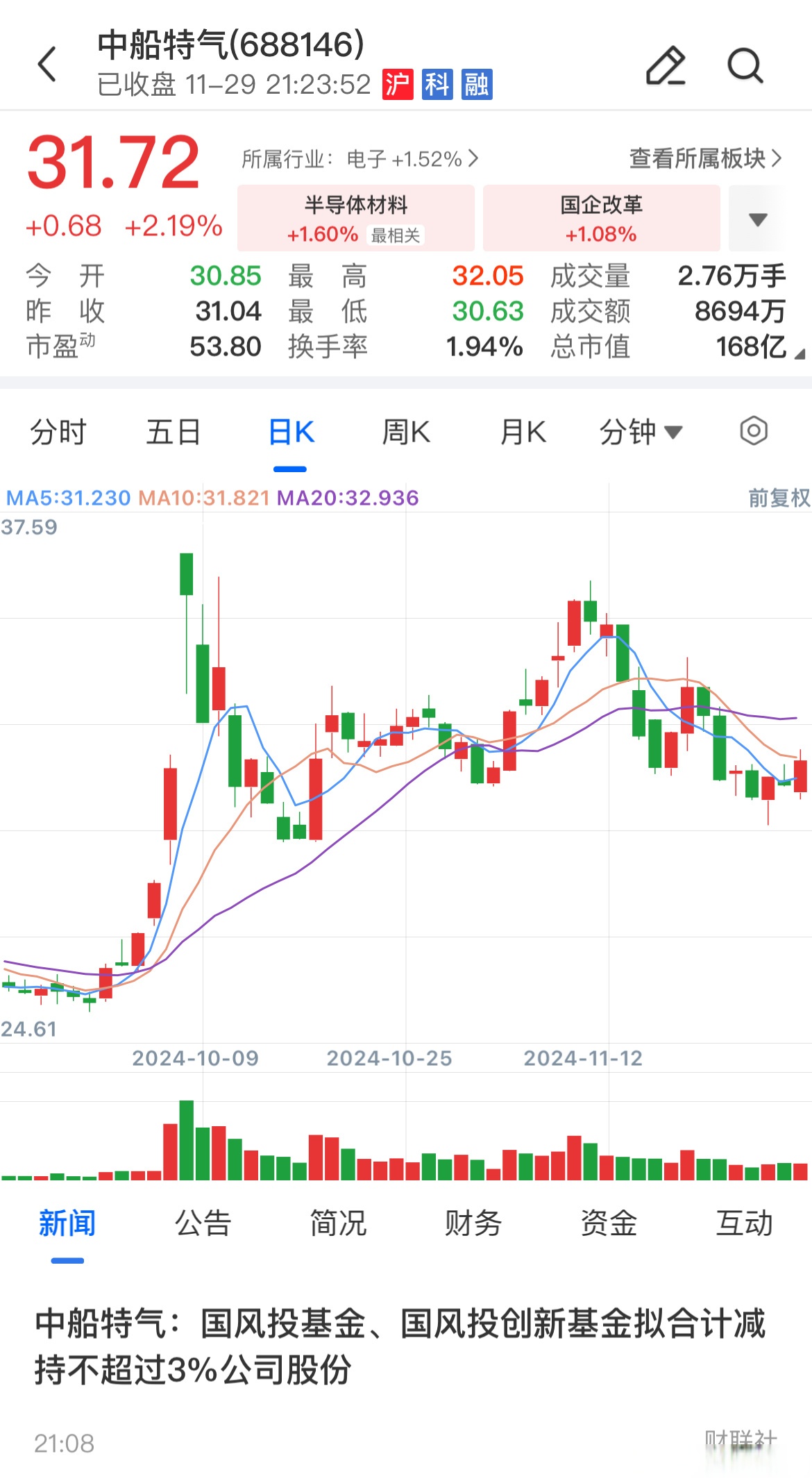Open the 资金 tab
The width and height of the screenshot is (812, 1481).
[x=609, y=1223]
